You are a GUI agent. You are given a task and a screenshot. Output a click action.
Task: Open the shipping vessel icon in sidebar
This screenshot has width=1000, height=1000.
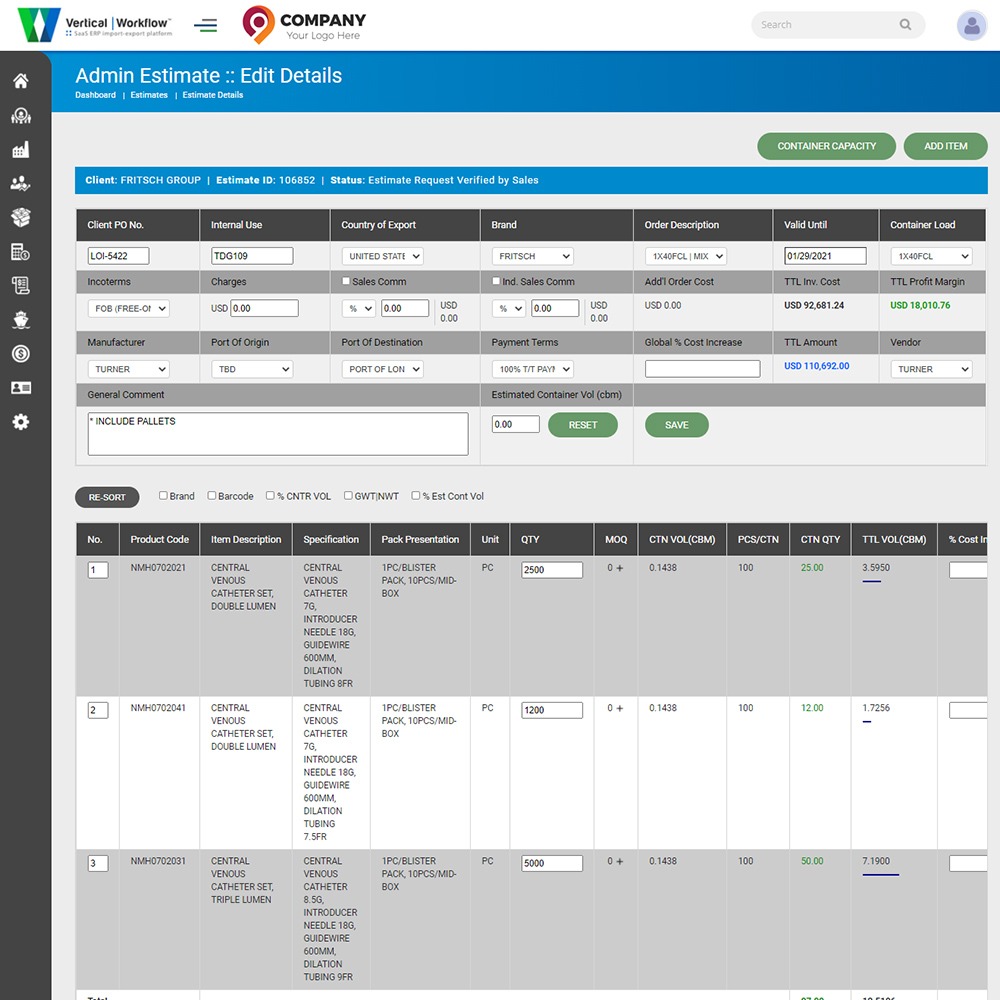point(21,319)
